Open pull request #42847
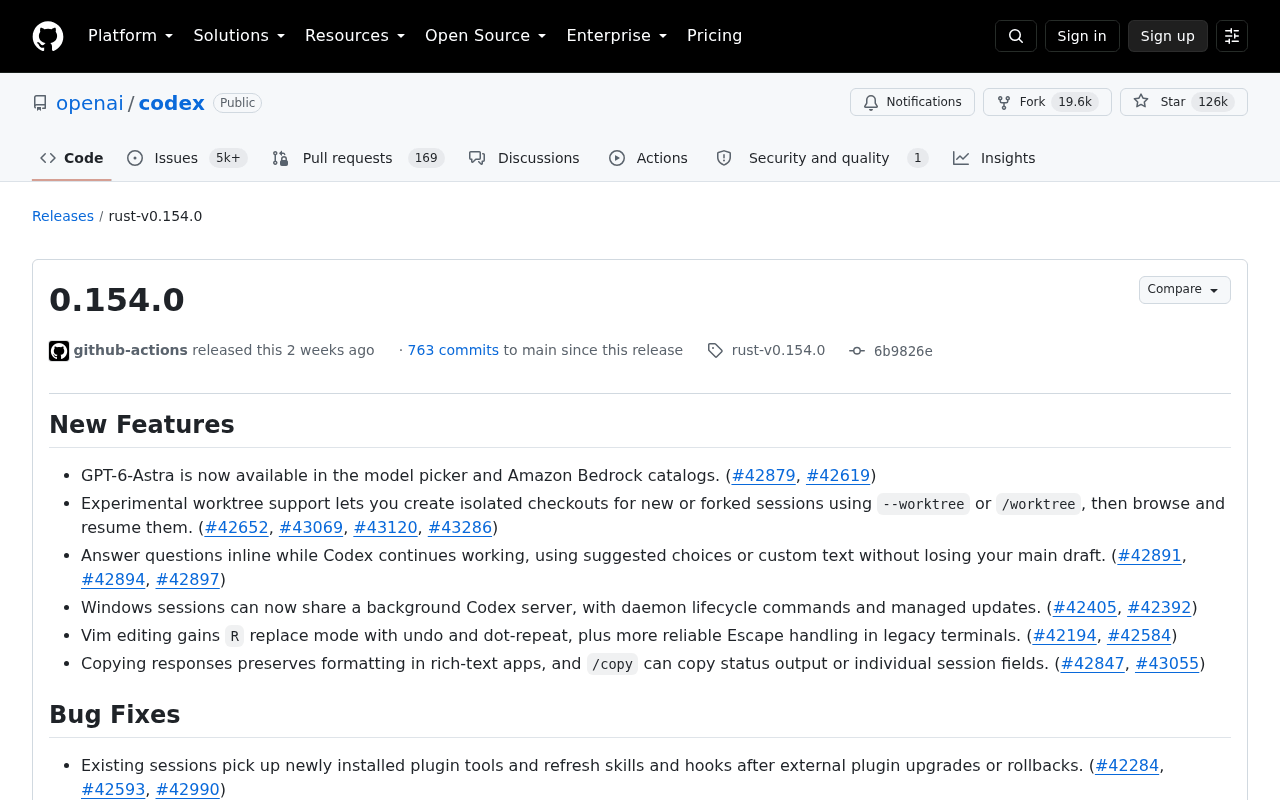This screenshot has height=800, width=1280. pyautogui.click(x=1093, y=663)
